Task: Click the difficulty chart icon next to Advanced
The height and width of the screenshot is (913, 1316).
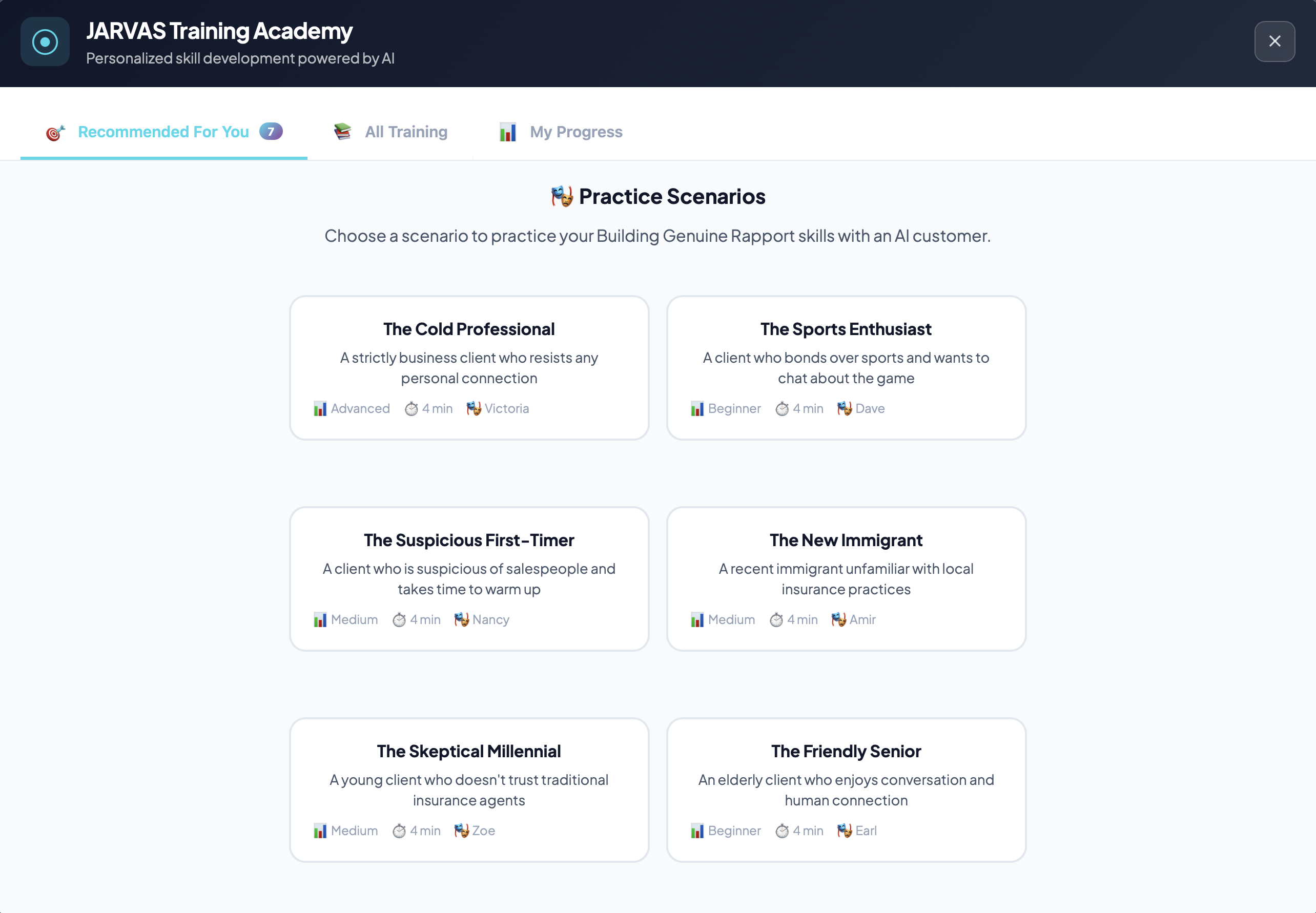Action: click(x=320, y=408)
